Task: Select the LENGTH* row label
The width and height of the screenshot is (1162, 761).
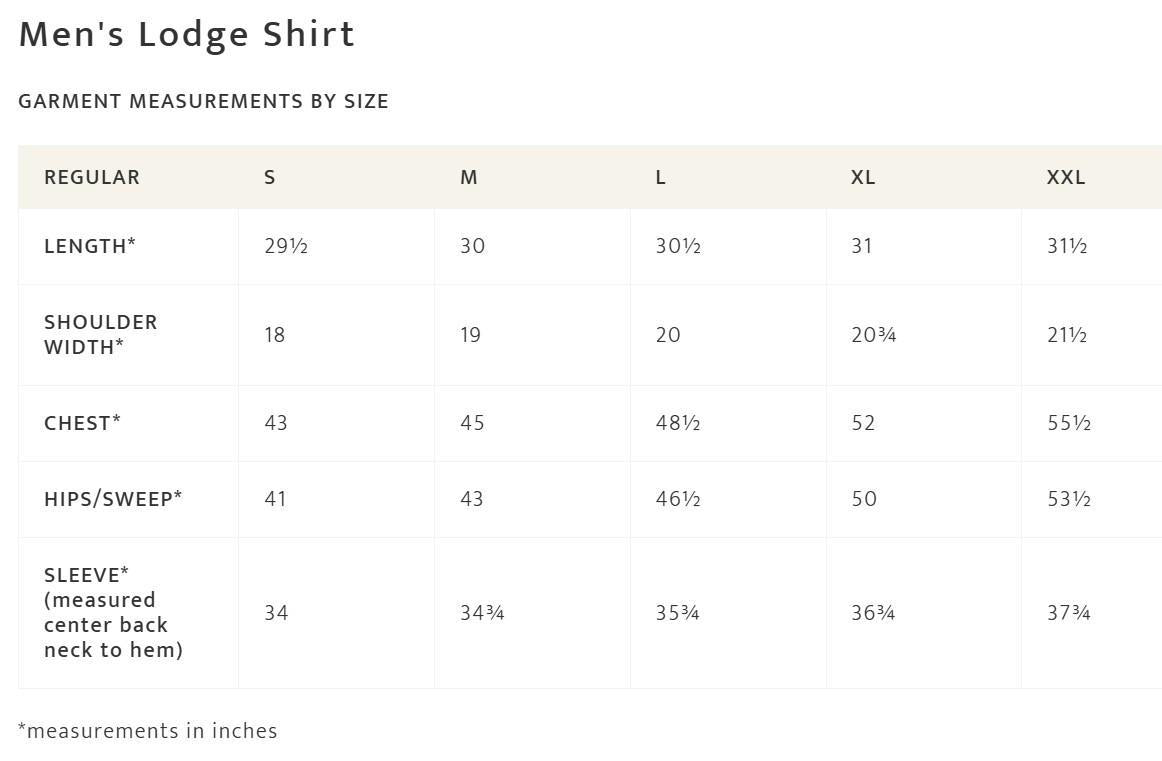Action: point(90,246)
